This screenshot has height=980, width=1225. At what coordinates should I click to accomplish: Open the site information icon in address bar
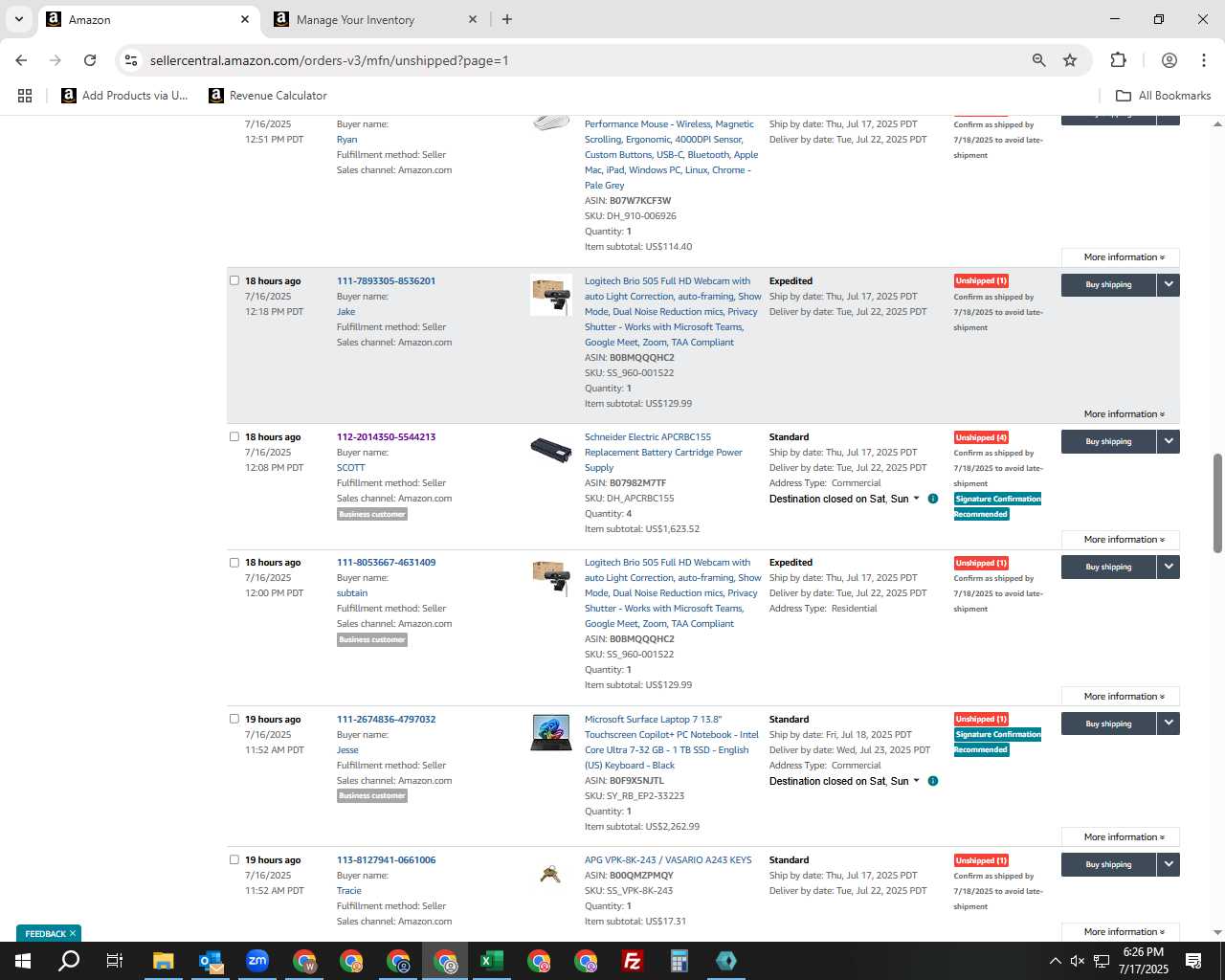[x=131, y=60]
